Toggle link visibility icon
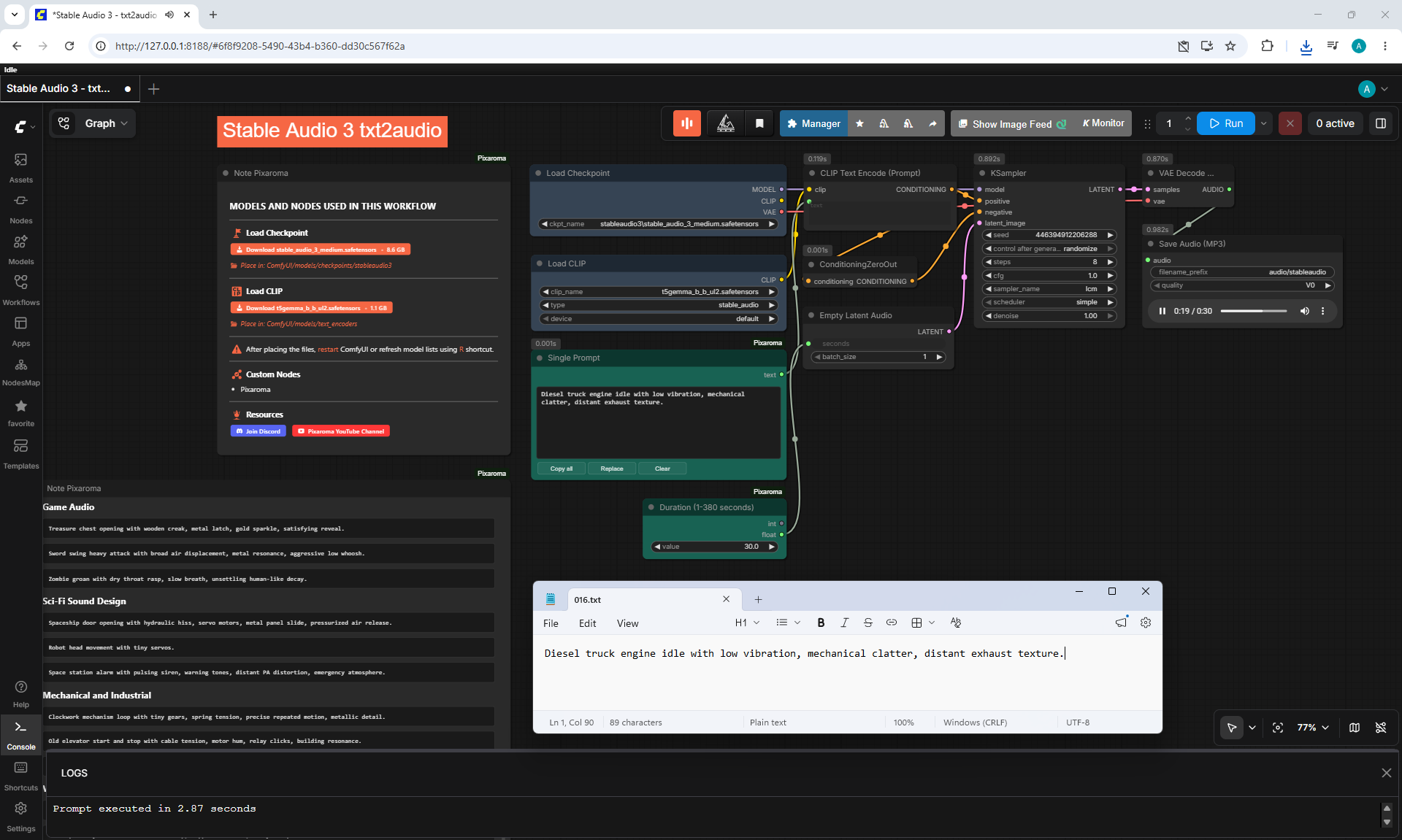 (1381, 728)
